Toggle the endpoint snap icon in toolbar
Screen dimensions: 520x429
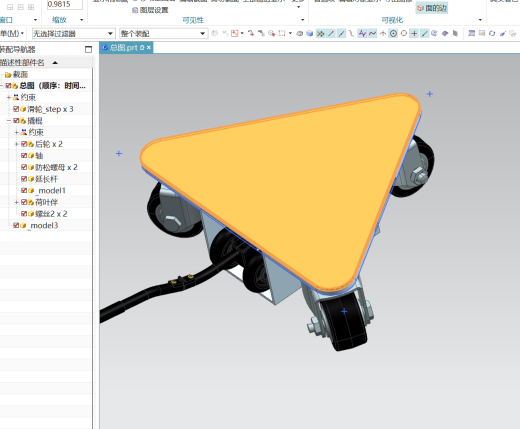[331, 33]
